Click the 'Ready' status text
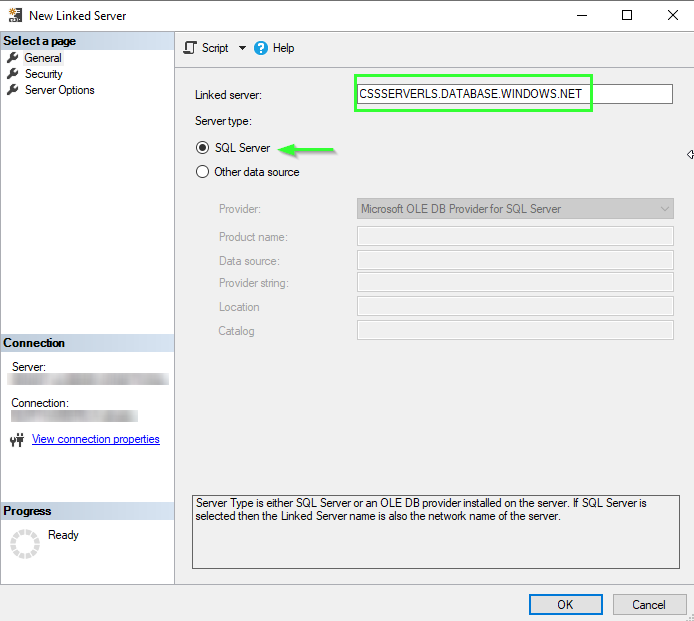Screen dimensions: 694x621 tap(63, 535)
